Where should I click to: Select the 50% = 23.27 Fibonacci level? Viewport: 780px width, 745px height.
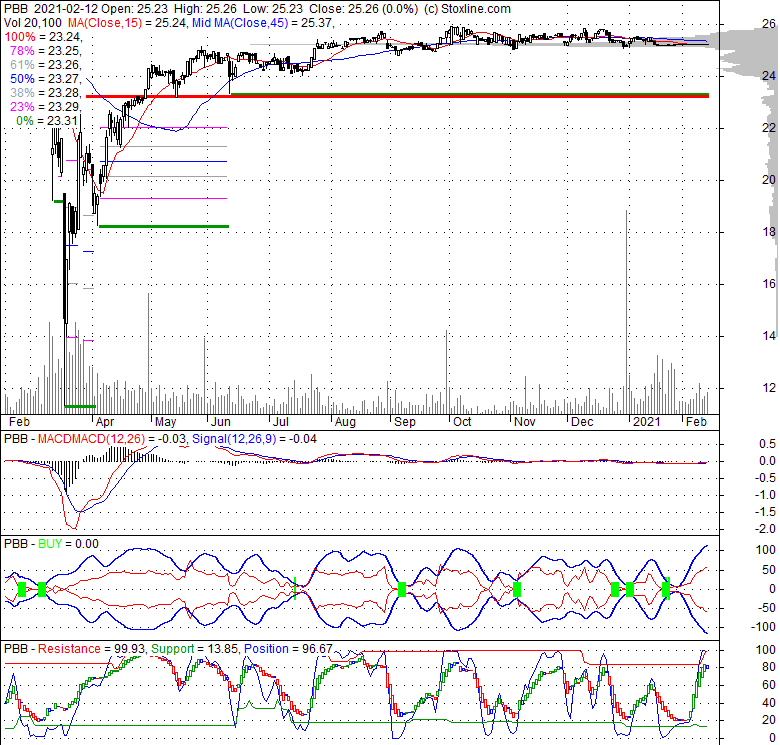(x=46, y=79)
